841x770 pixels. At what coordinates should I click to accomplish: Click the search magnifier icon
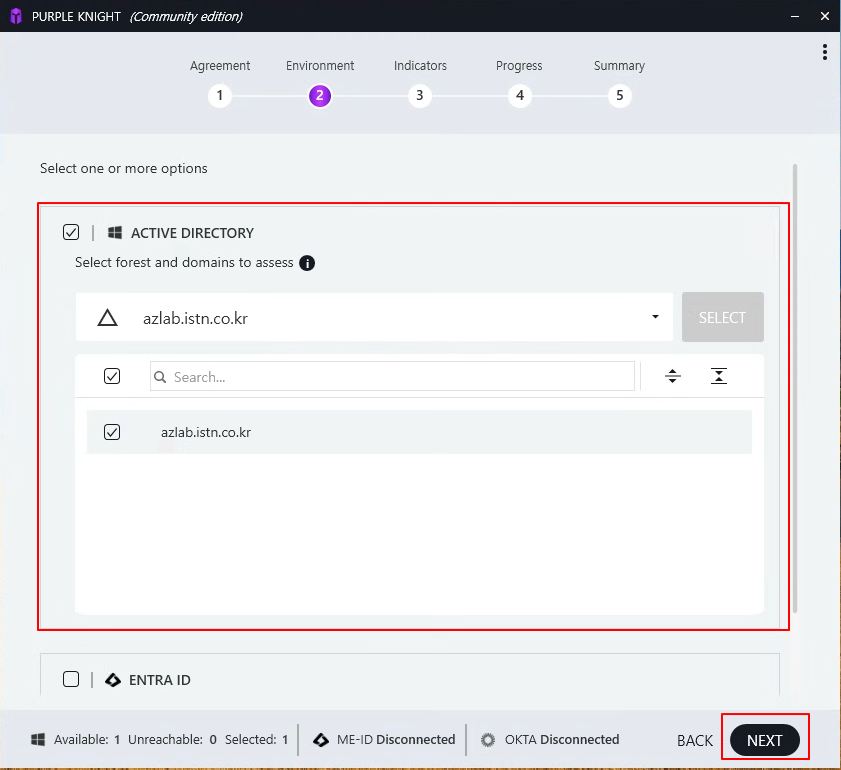pyautogui.click(x=160, y=377)
